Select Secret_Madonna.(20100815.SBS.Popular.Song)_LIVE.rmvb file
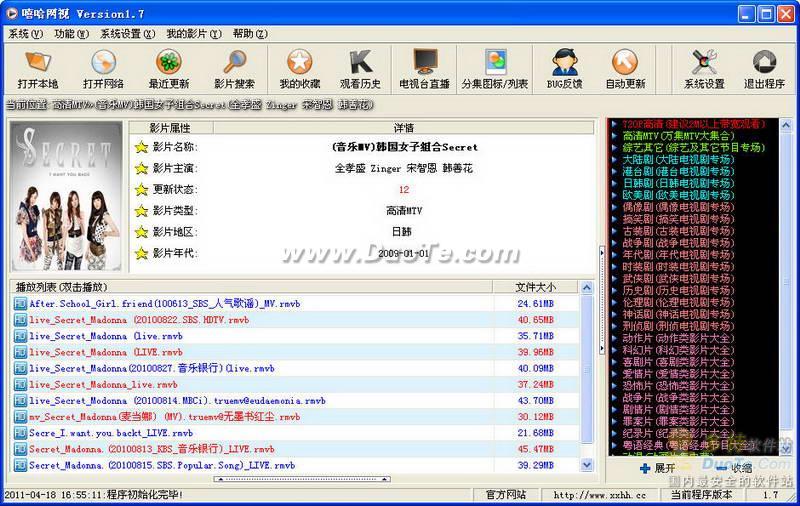 point(162,466)
